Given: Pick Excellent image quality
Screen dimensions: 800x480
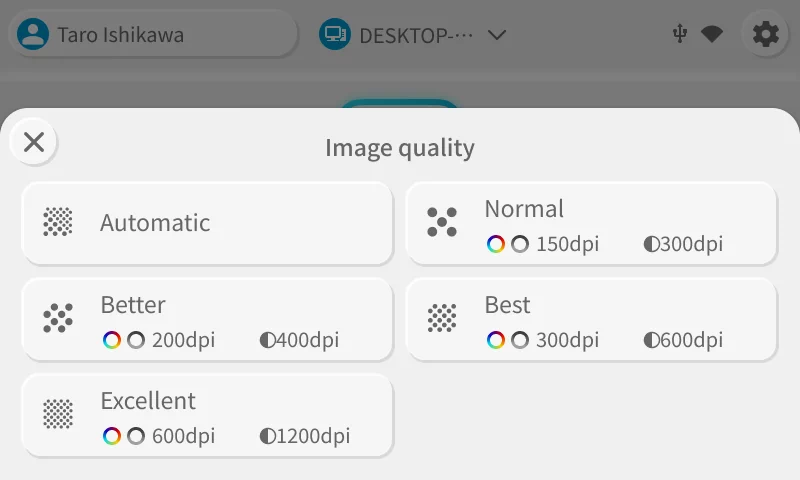Looking at the screenshot, I should 206,415.
